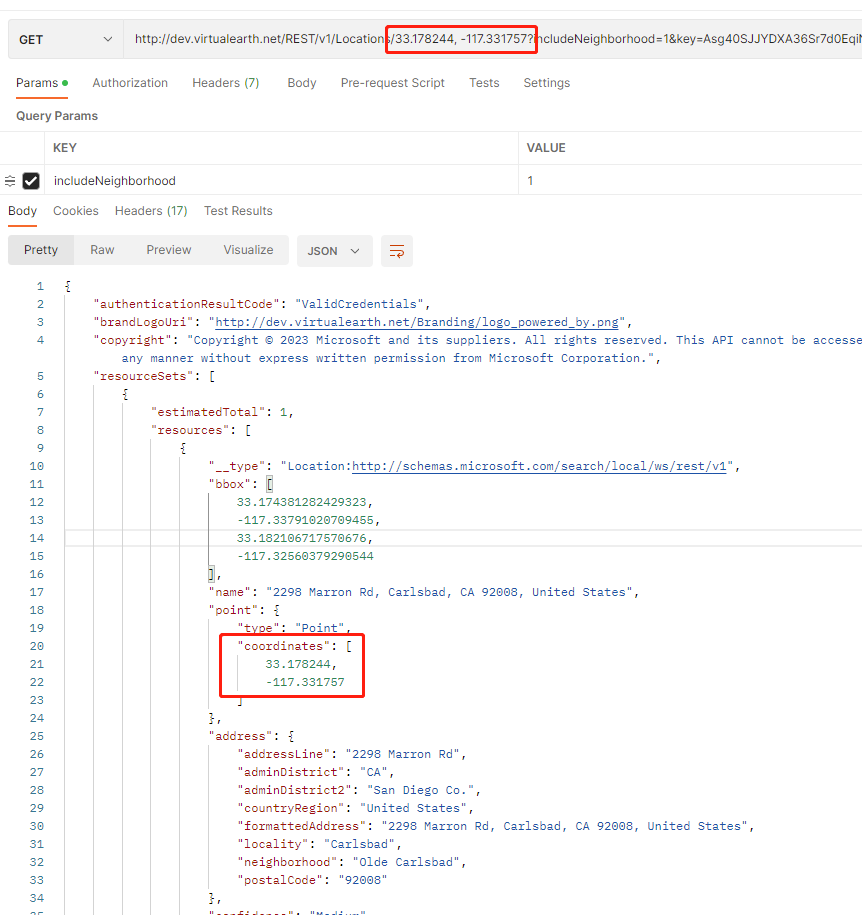Toggle the wrap lines icon
Image resolution: width=862 pixels, height=915 pixels.
397,251
